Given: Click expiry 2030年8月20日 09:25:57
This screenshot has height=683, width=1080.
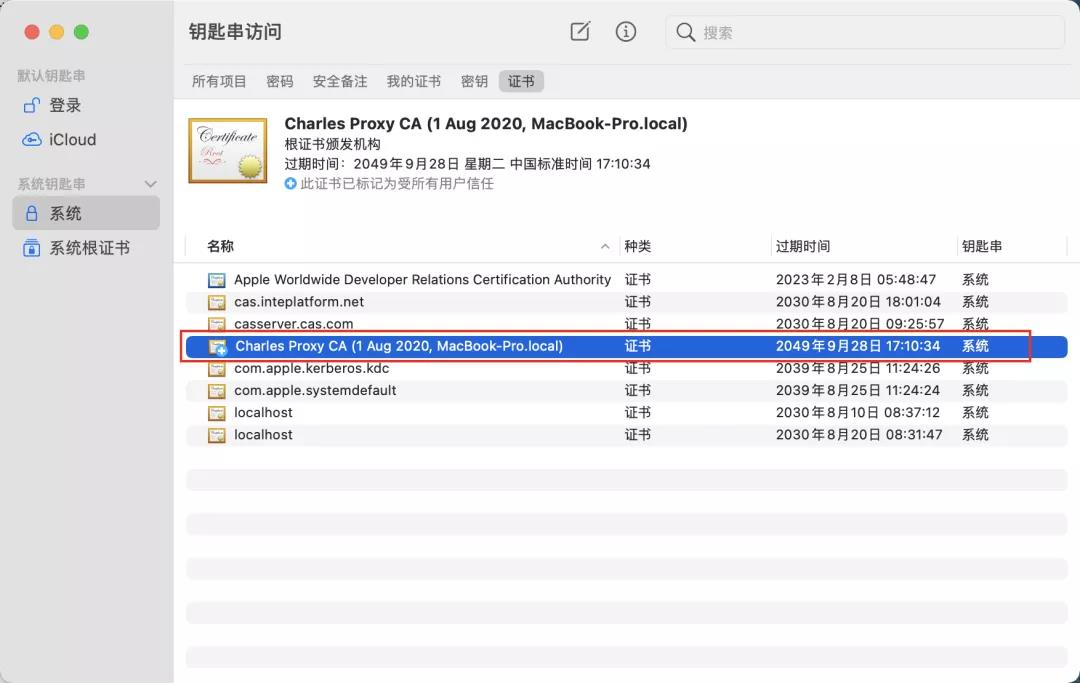Looking at the screenshot, I should click(x=860, y=324).
